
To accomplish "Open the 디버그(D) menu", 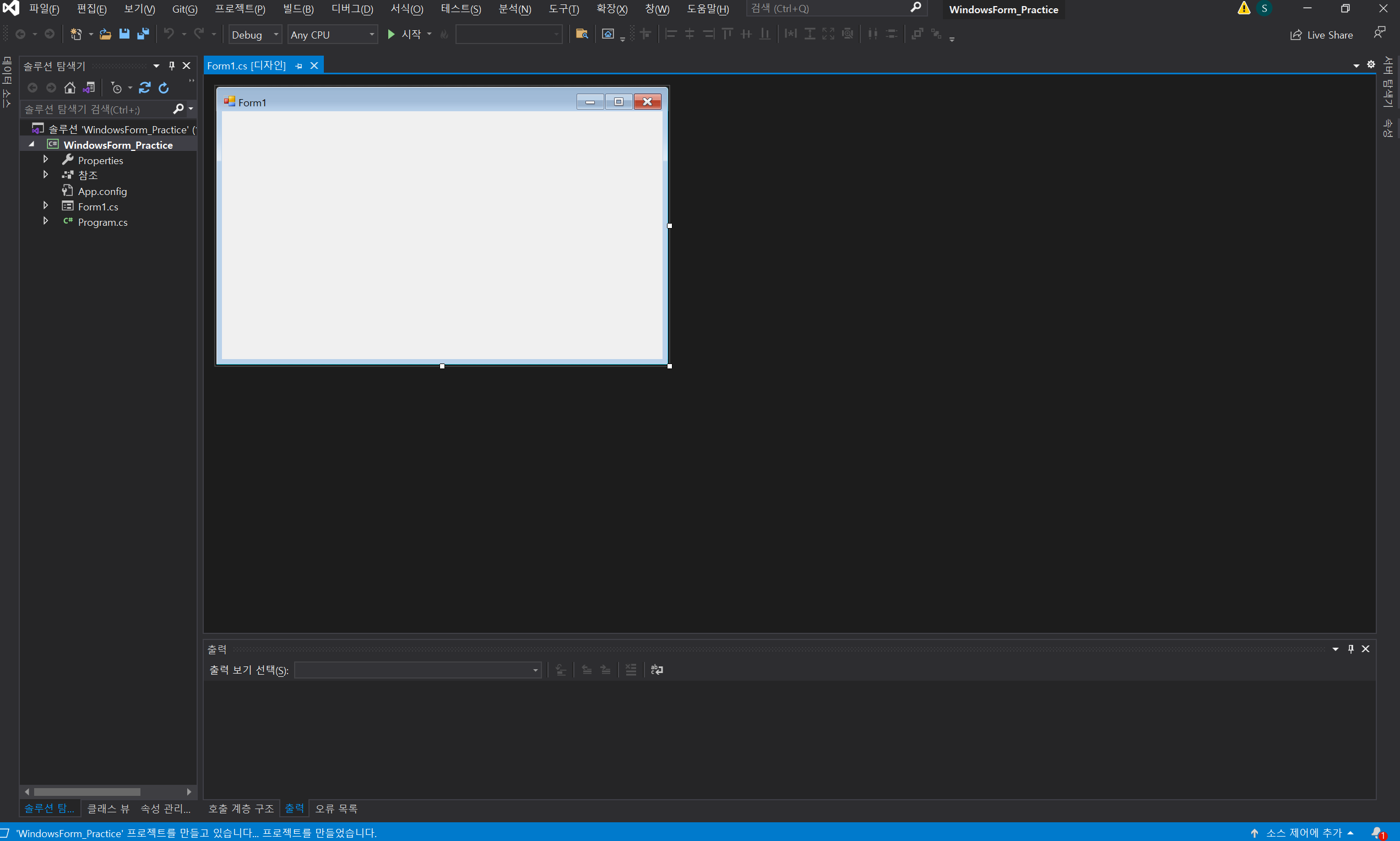I will coord(352,9).
